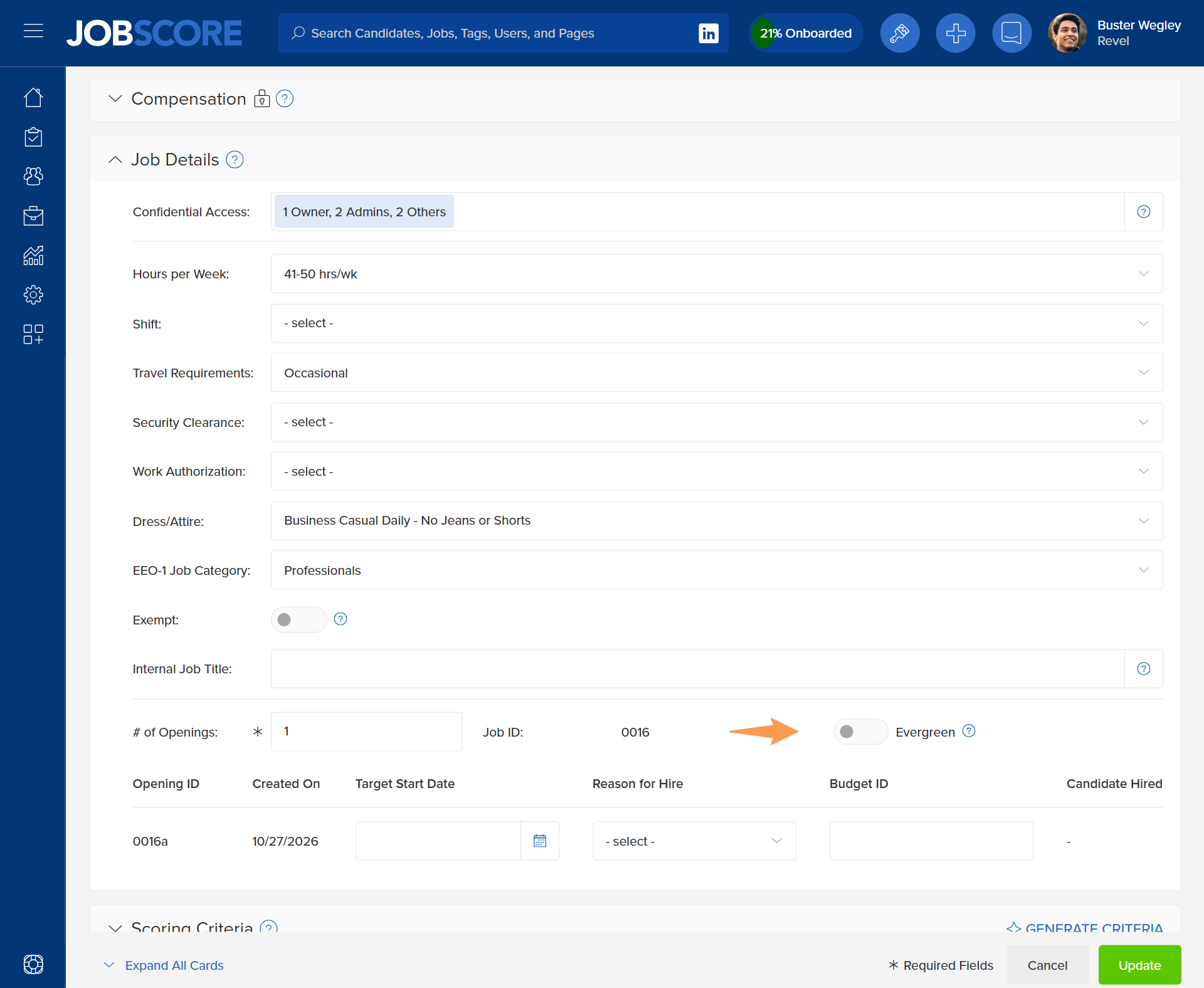Open the add apps grid sidebar icon
Viewport: 1204px width, 988px height.
click(33, 334)
